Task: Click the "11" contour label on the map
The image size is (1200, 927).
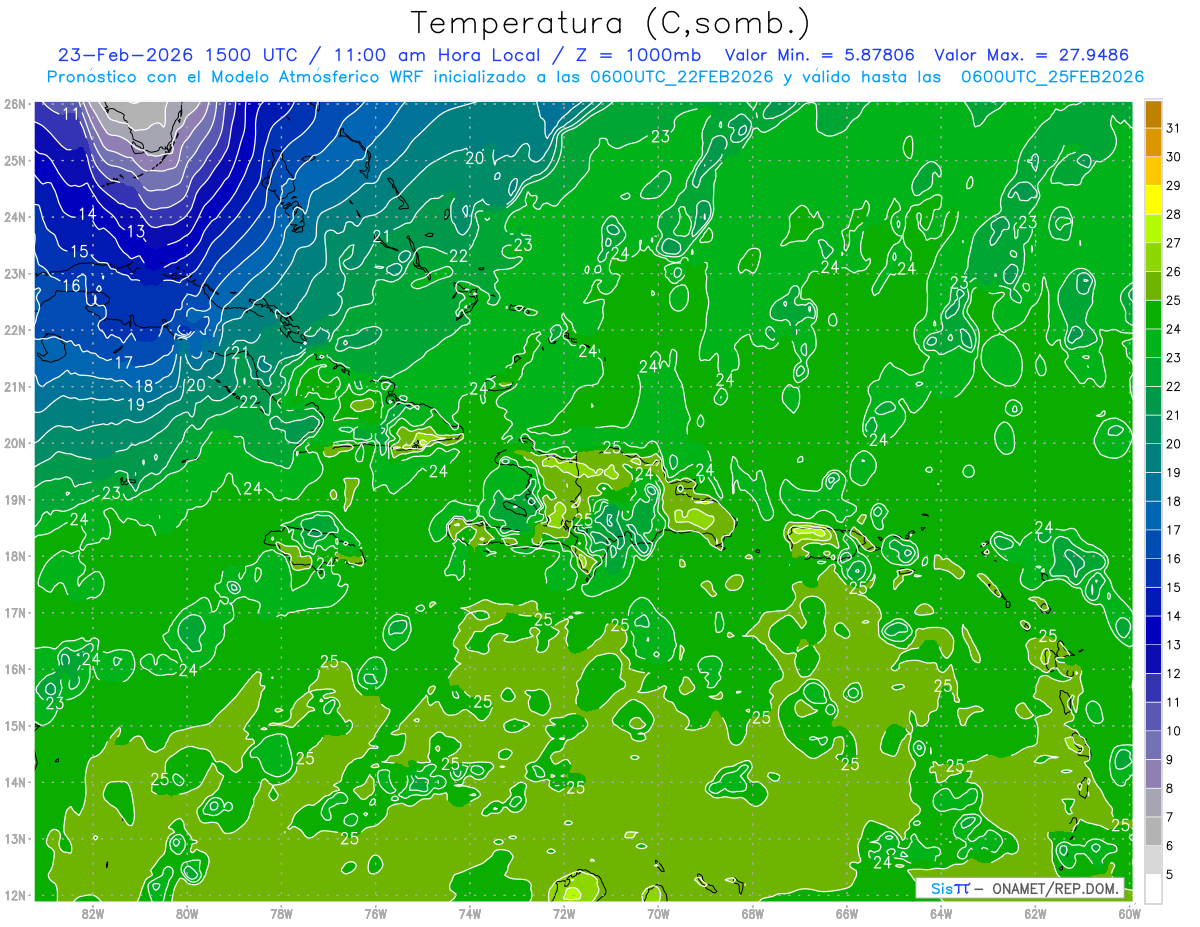Action: click(x=71, y=113)
